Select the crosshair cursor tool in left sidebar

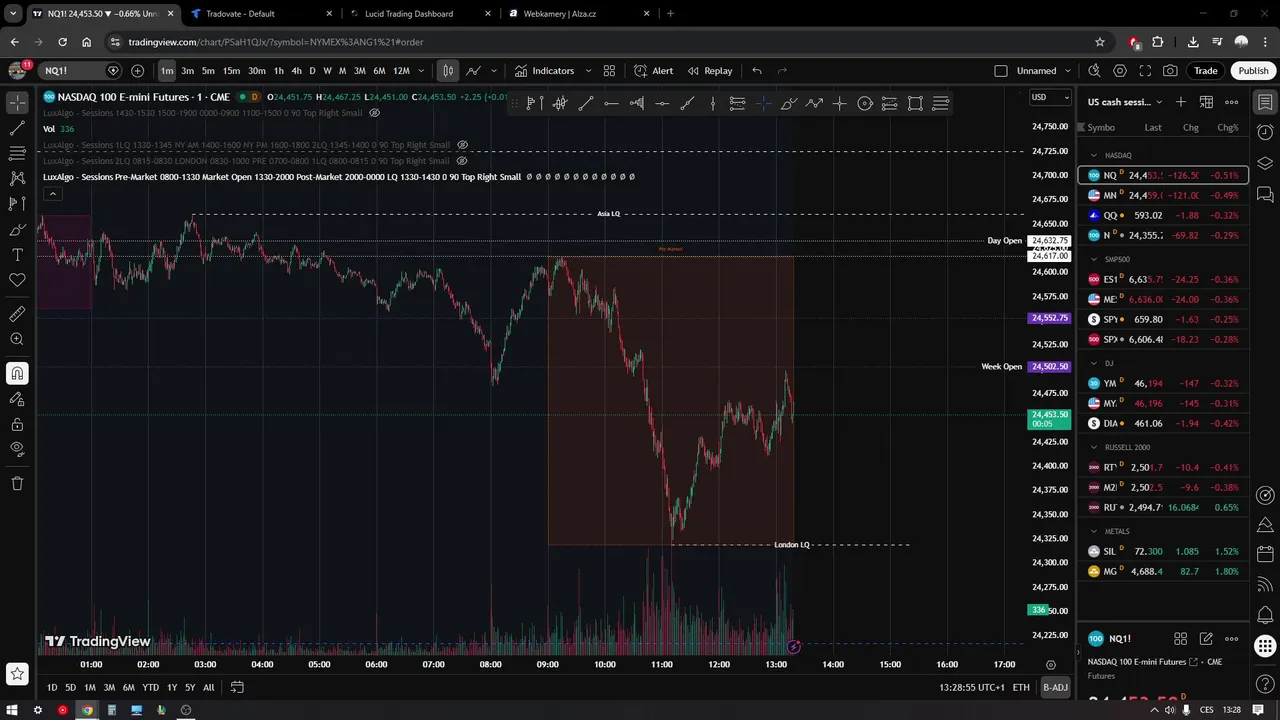tap(17, 103)
